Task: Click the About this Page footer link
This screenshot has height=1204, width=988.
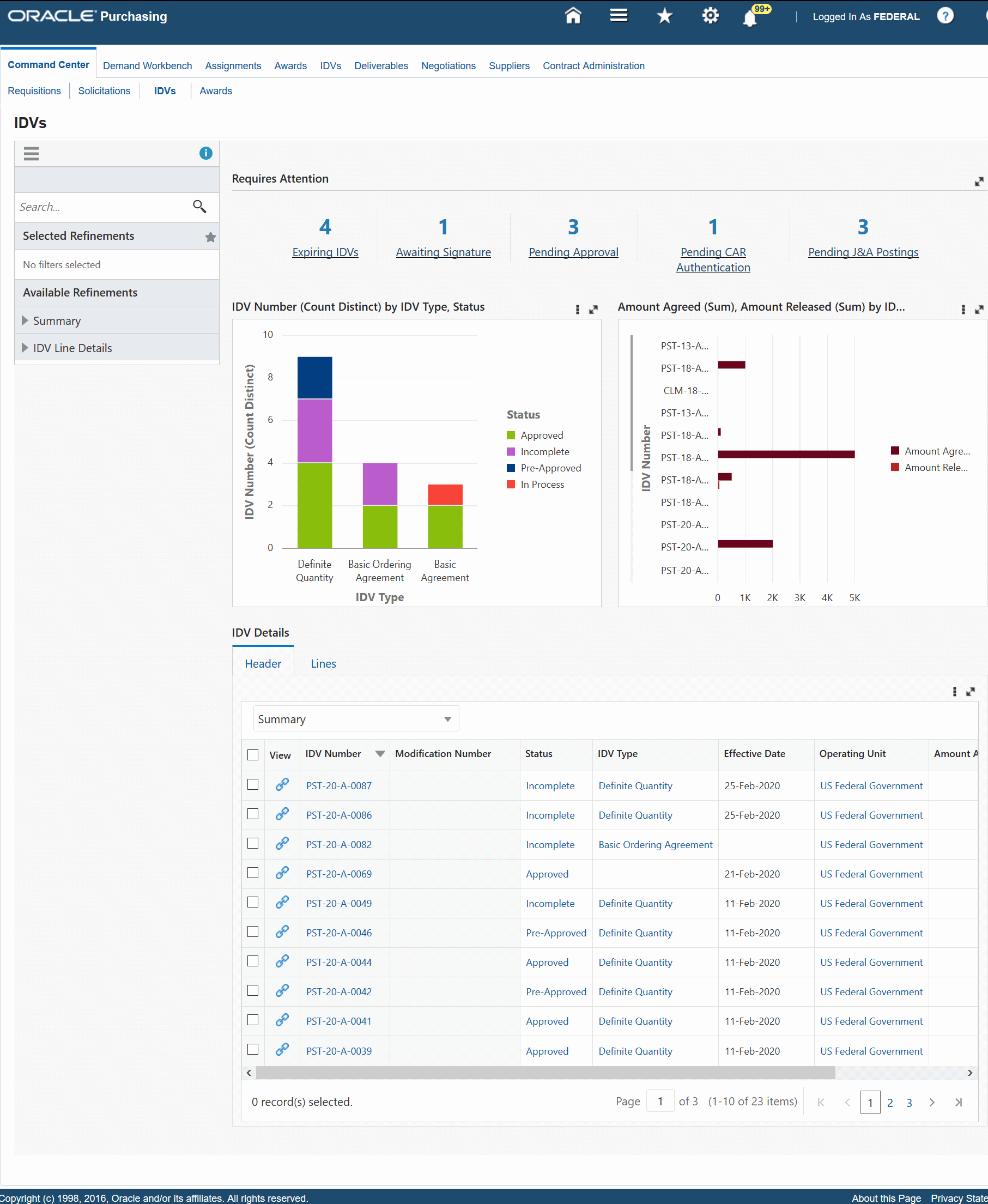Action: tap(886, 1199)
